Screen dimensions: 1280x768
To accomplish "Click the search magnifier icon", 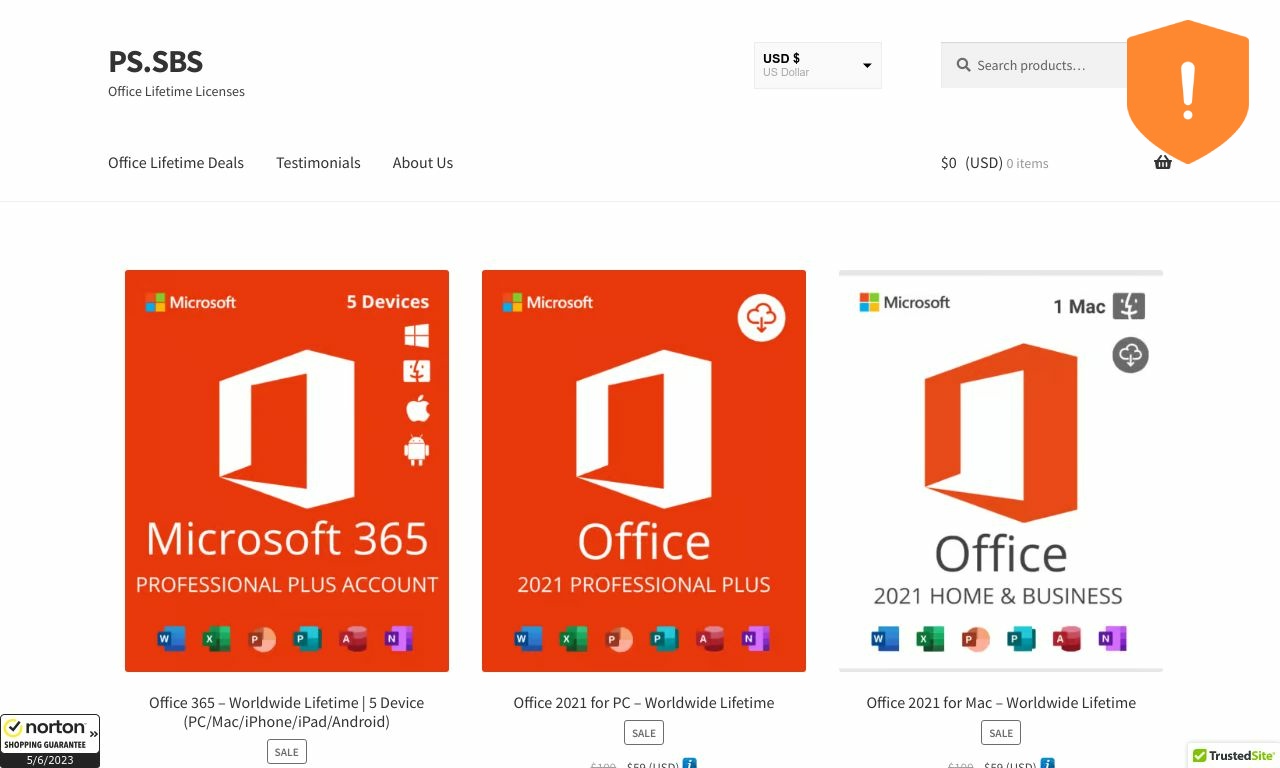I will pos(963,65).
